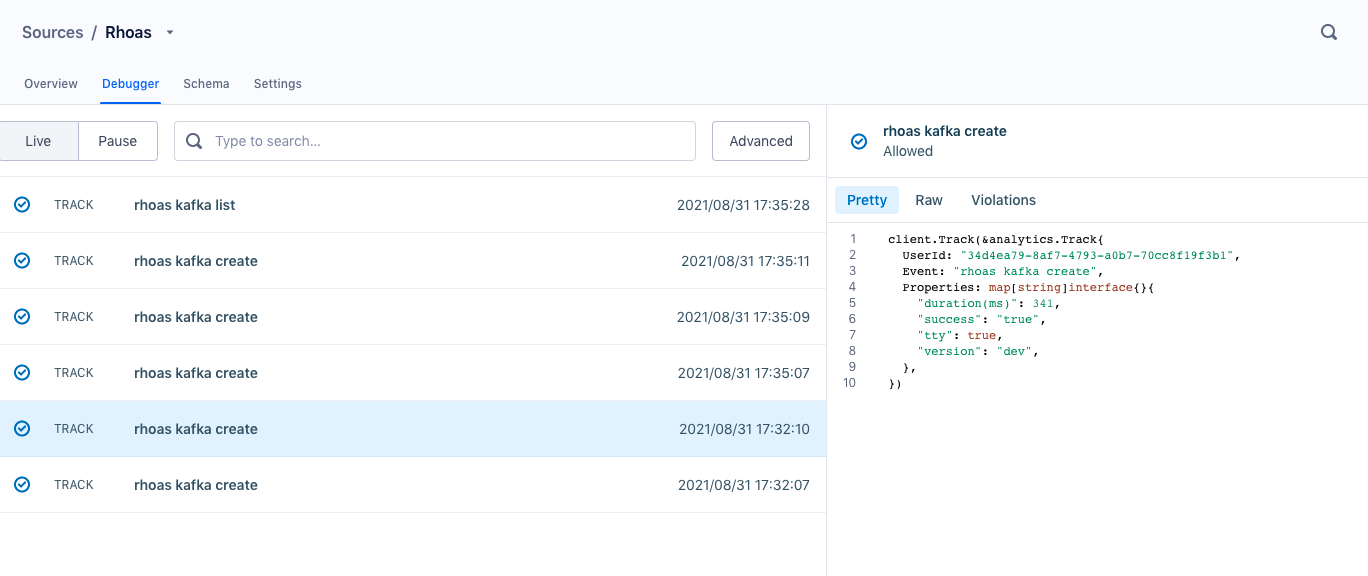1368x576 pixels.
Task: Click check icon on the 17:35:09 event
Action: [x=22, y=317]
